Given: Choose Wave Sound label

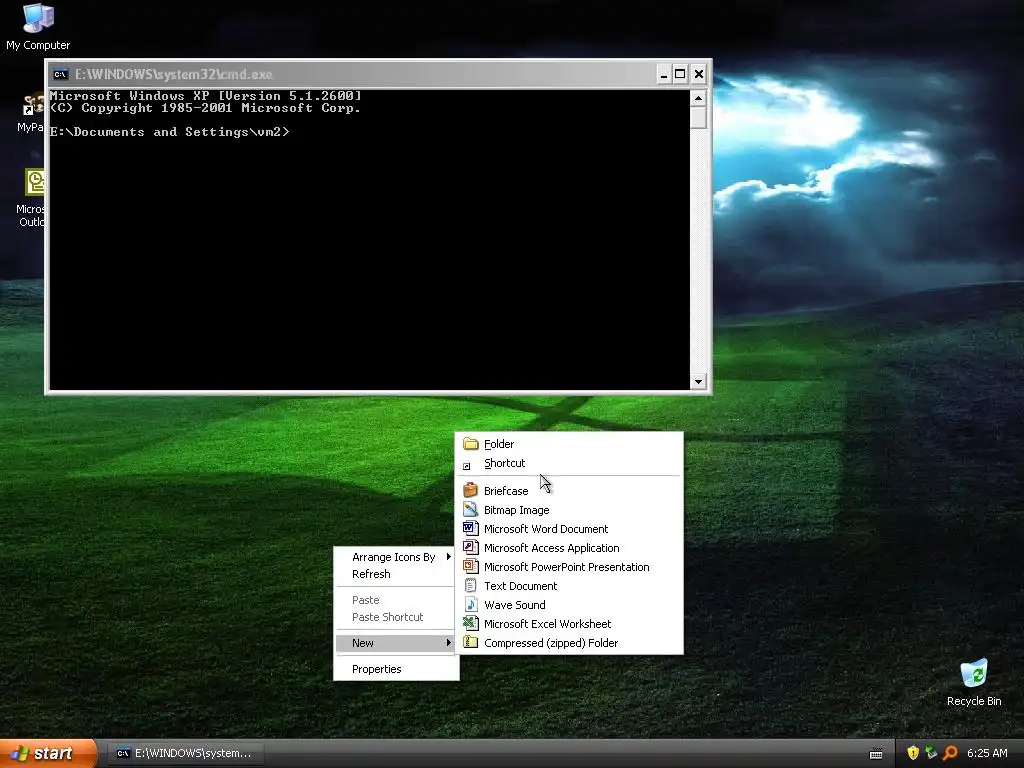Looking at the screenshot, I should (515, 605).
